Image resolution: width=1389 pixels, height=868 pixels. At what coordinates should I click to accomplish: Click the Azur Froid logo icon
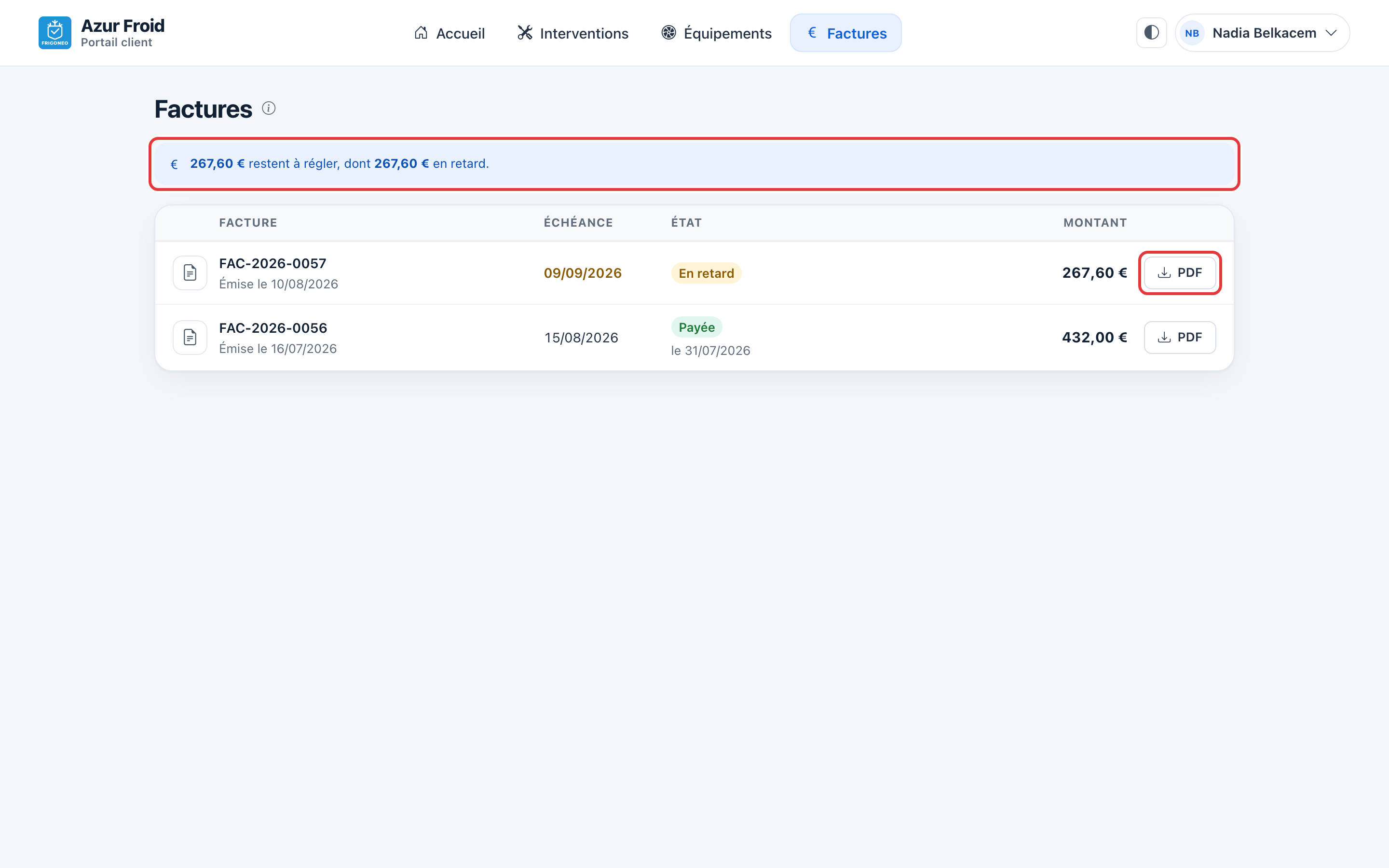tap(55, 33)
